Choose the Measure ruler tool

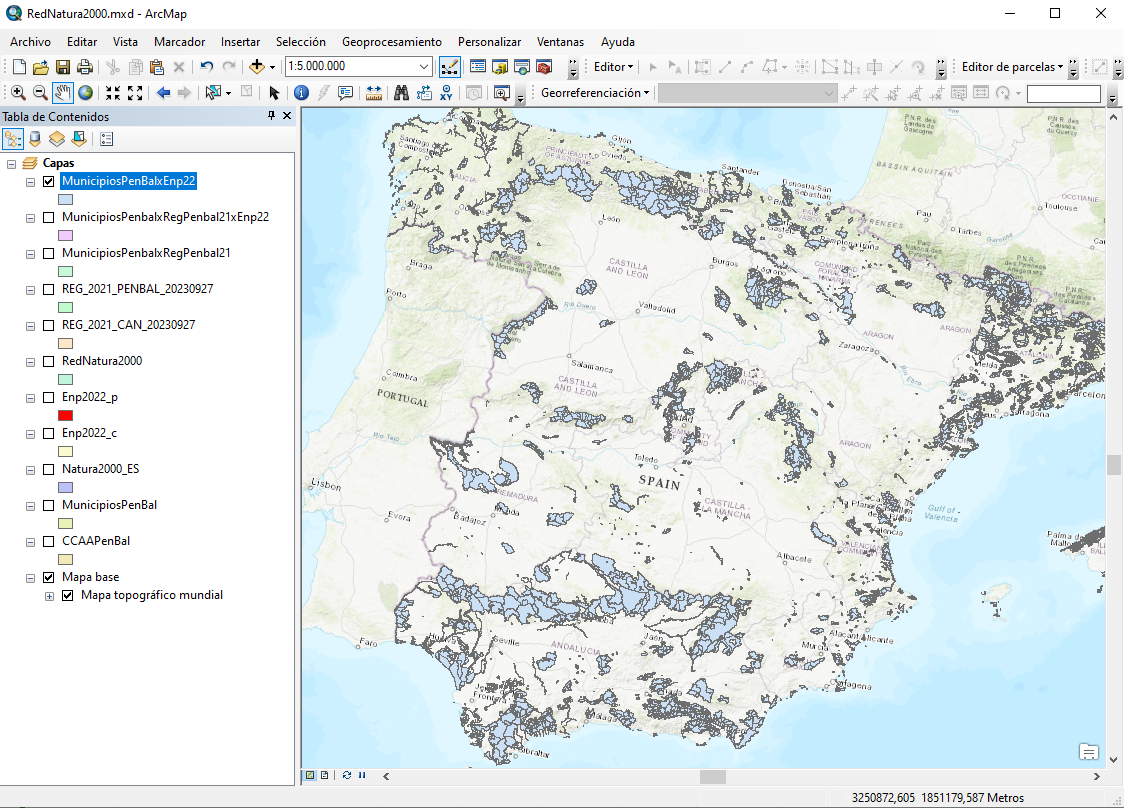(x=374, y=93)
